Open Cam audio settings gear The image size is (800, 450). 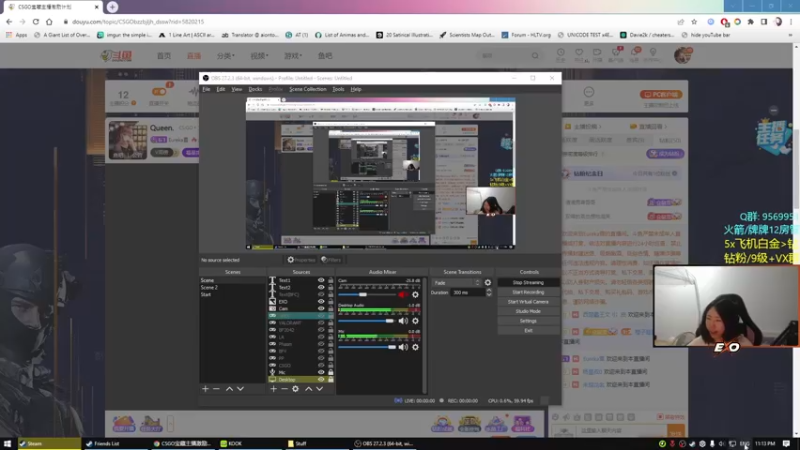coord(415,294)
